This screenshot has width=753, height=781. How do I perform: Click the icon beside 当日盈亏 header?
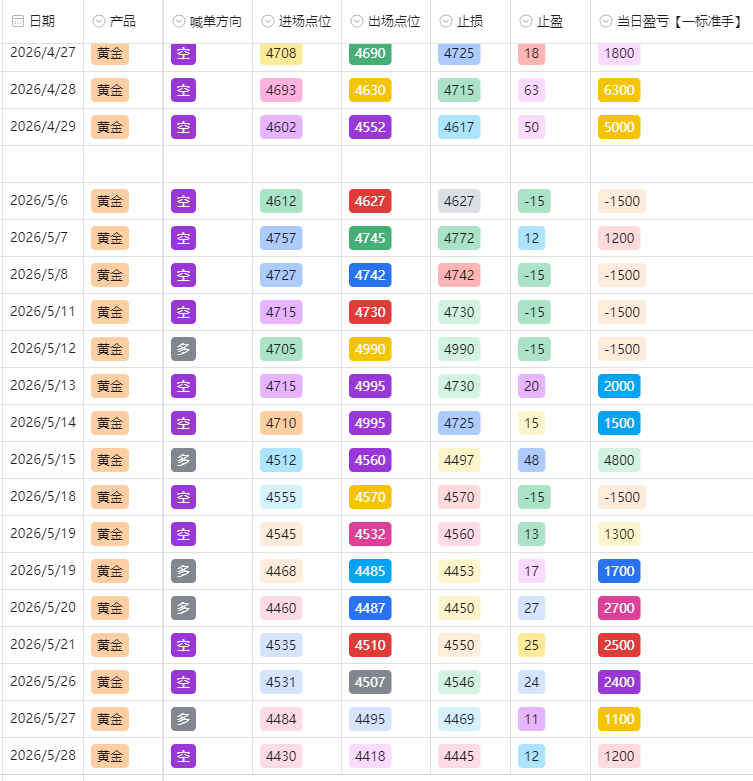[x=606, y=21]
